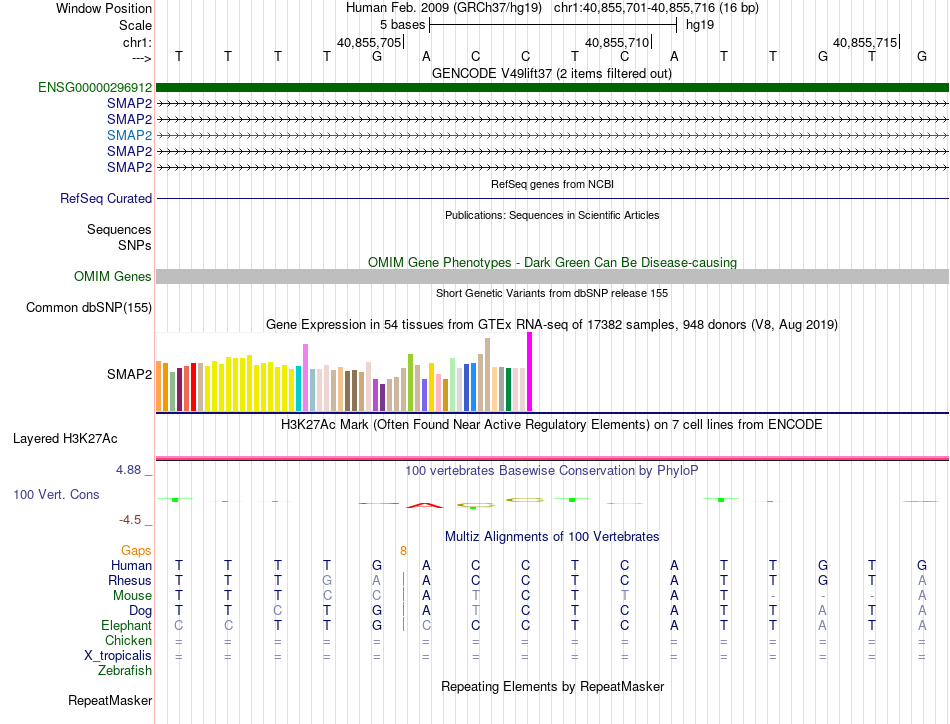Select the Chicken alignment row label
Screen dimensions: 950x724
pyautogui.click(x=128, y=640)
